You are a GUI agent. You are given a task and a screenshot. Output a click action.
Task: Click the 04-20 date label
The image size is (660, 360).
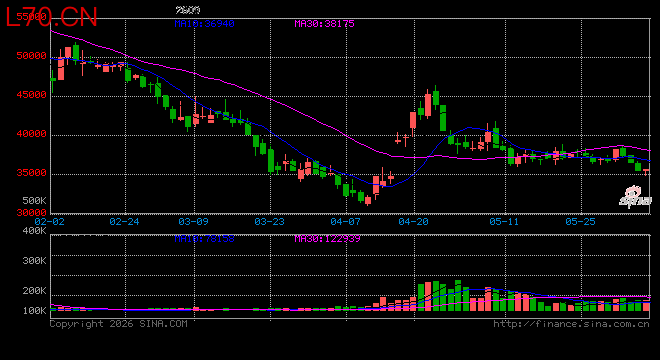tap(413, 221)
